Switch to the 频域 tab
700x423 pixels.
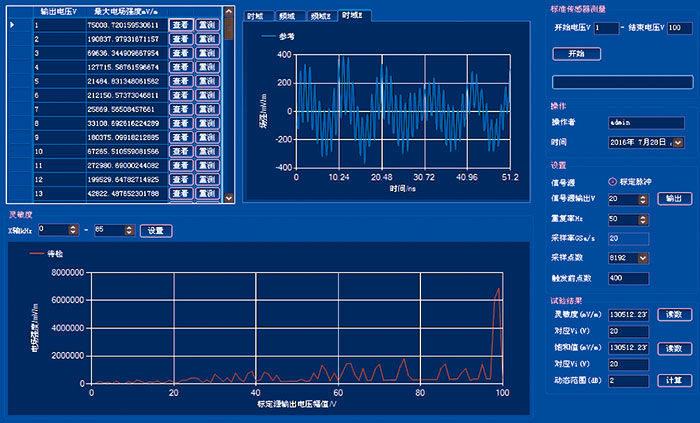coord(288,16)
